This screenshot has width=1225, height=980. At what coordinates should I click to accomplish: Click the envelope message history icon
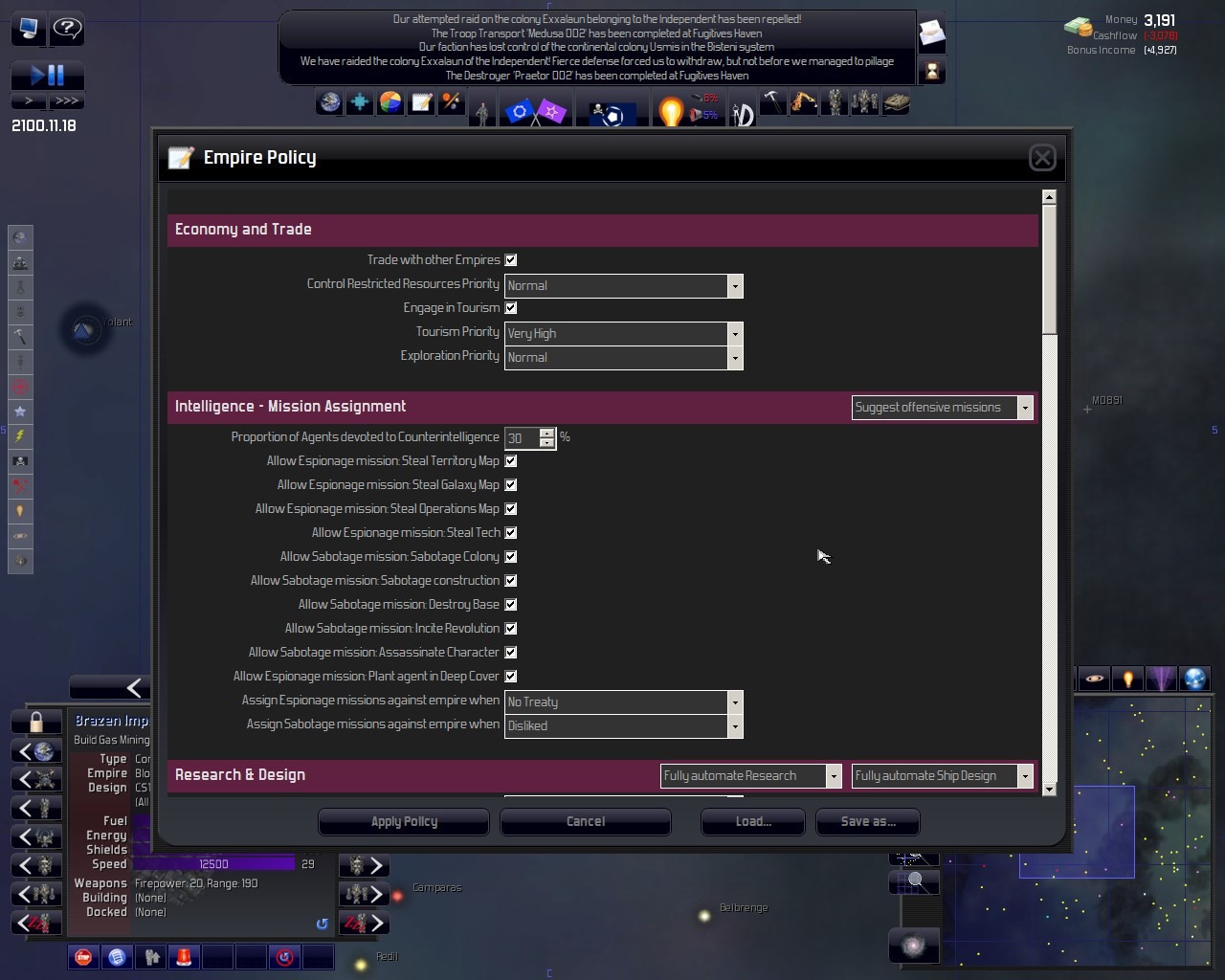(931, 34)
